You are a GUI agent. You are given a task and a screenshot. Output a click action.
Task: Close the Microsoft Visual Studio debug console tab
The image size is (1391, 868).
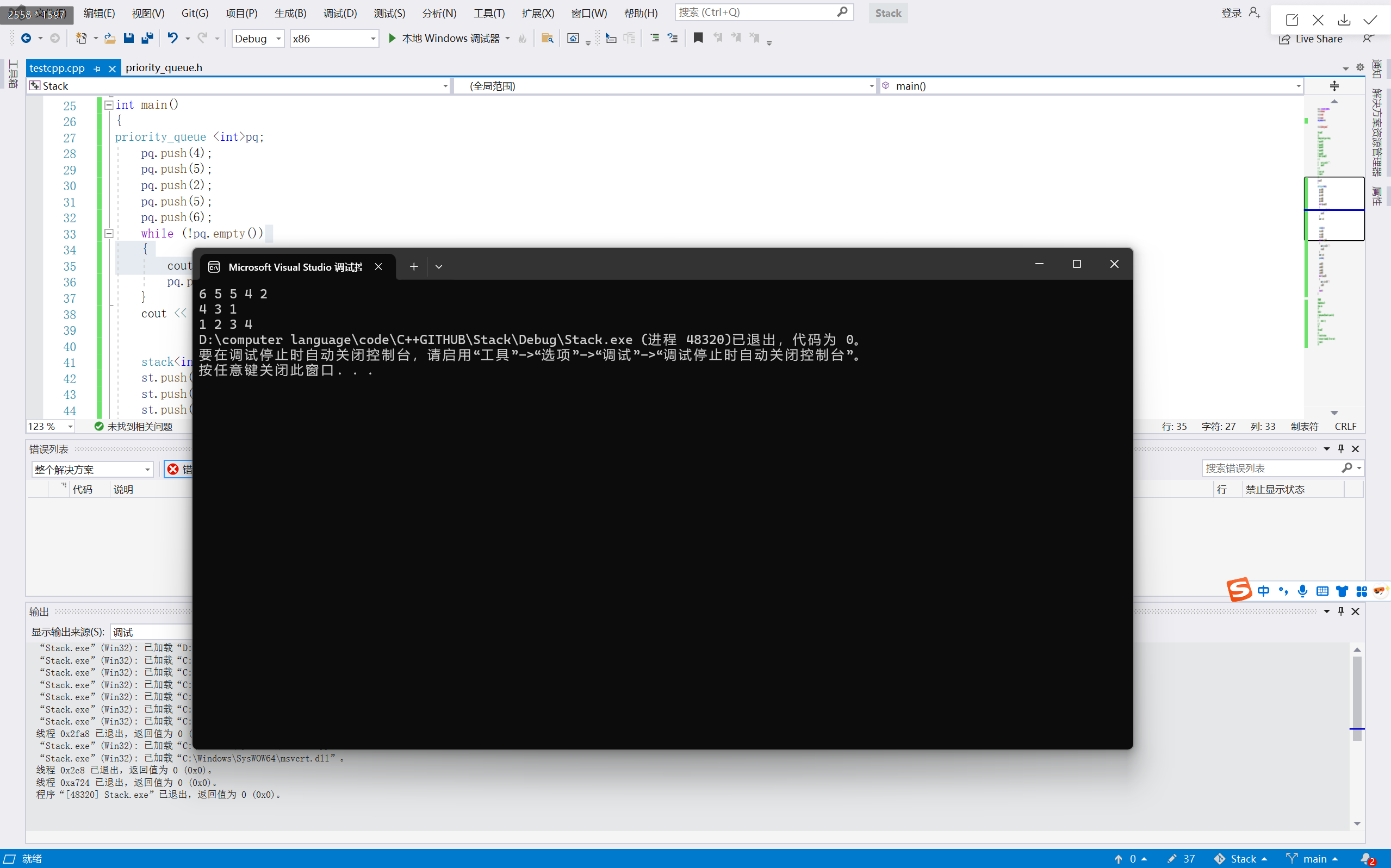click(x=378, y=266)
